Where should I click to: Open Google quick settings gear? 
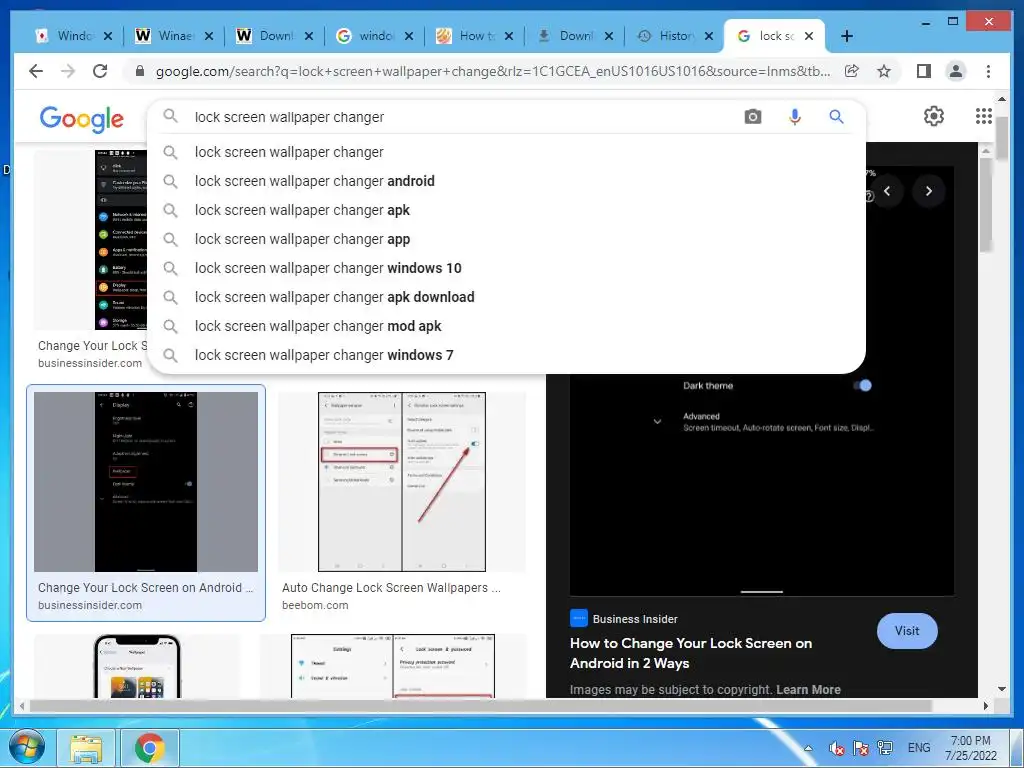click(x=933, y=116)
